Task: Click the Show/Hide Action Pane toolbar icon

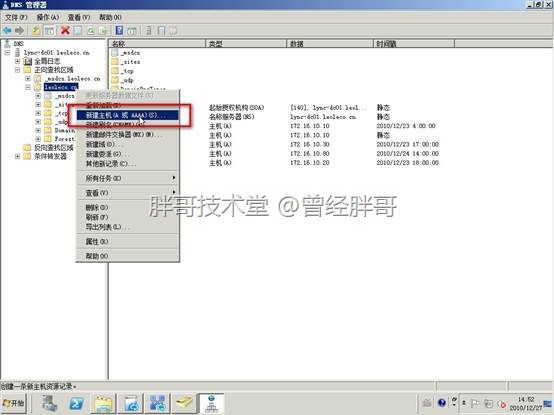Action: click(x=132, y=31)
